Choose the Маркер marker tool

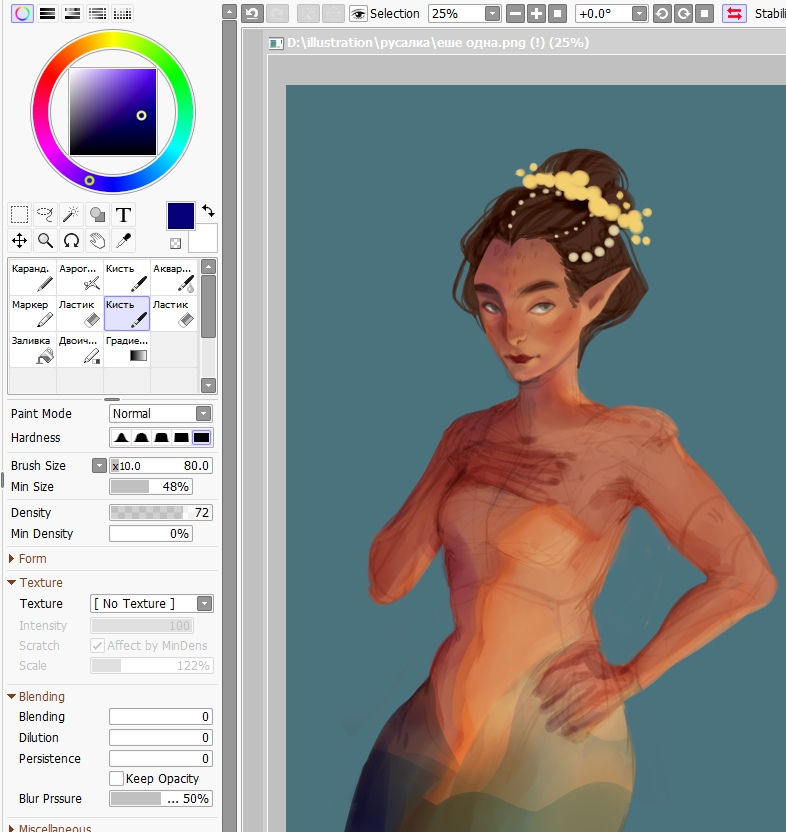32,313
